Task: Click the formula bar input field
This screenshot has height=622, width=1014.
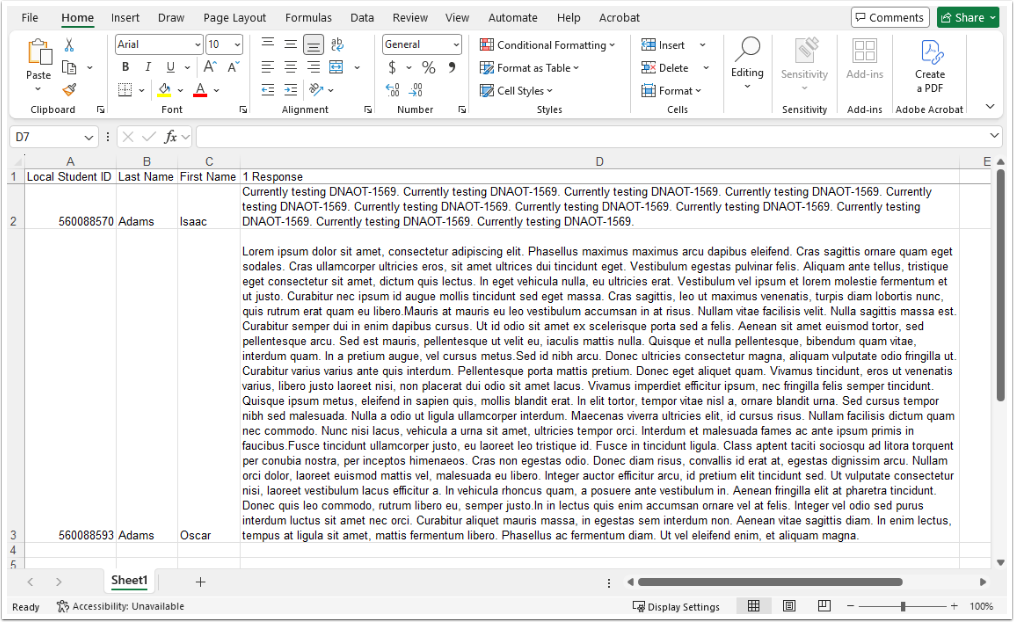Action: point(592,136)
